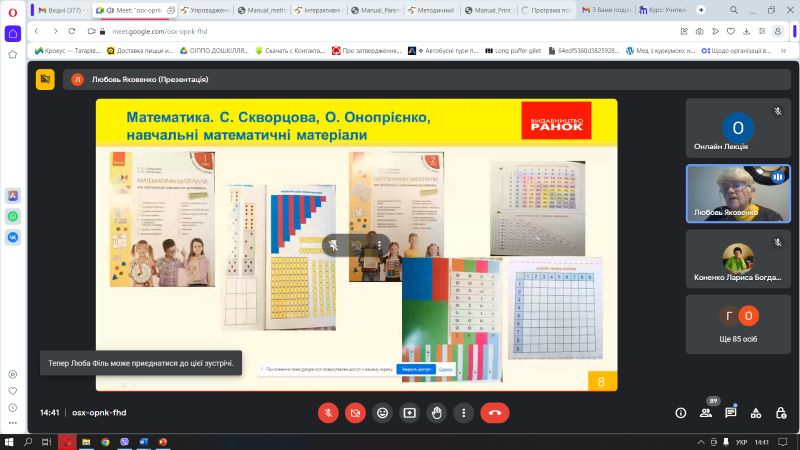Switch to Інтерактивні tab
The width and height of the screenshot is (800, 450).
coord(318,10)
